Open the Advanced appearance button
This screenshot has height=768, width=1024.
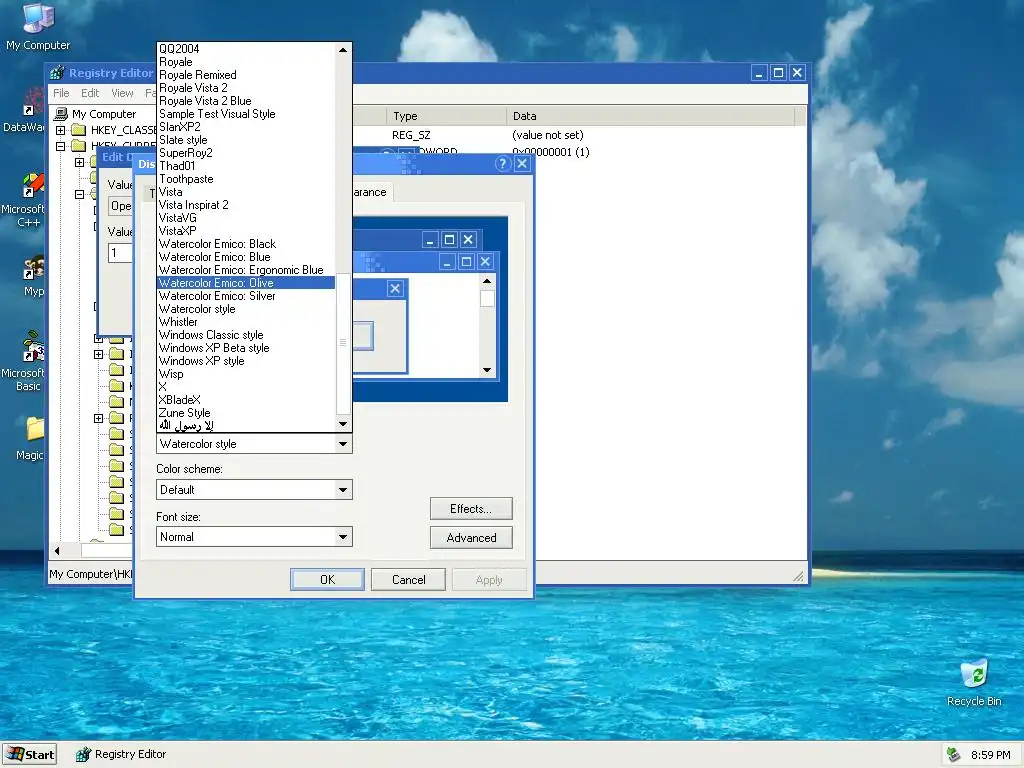471,537
